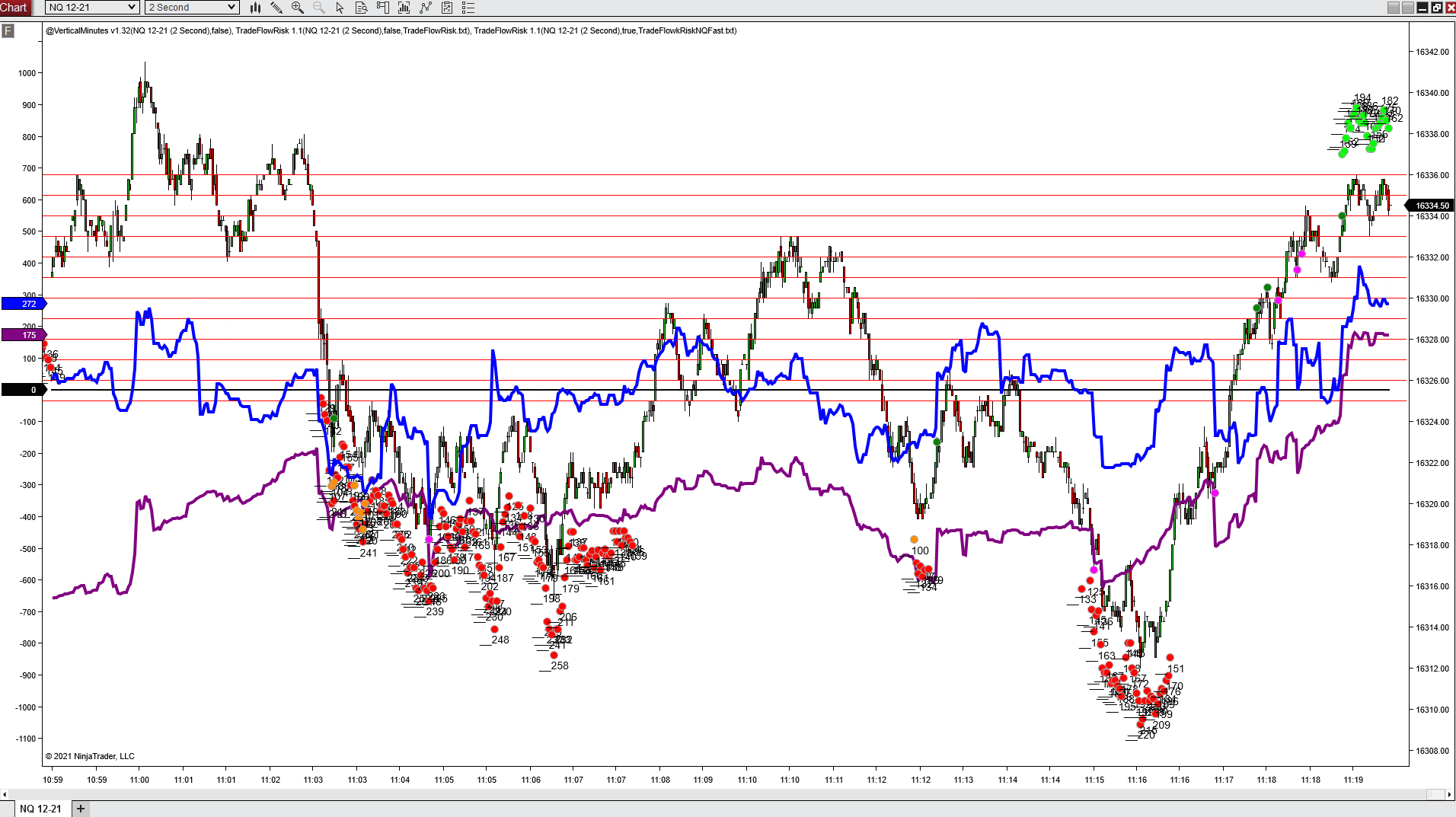Click the zoom out magnifier icon
This screenshot has width=1456, height=817.
(x=319, y=8)
